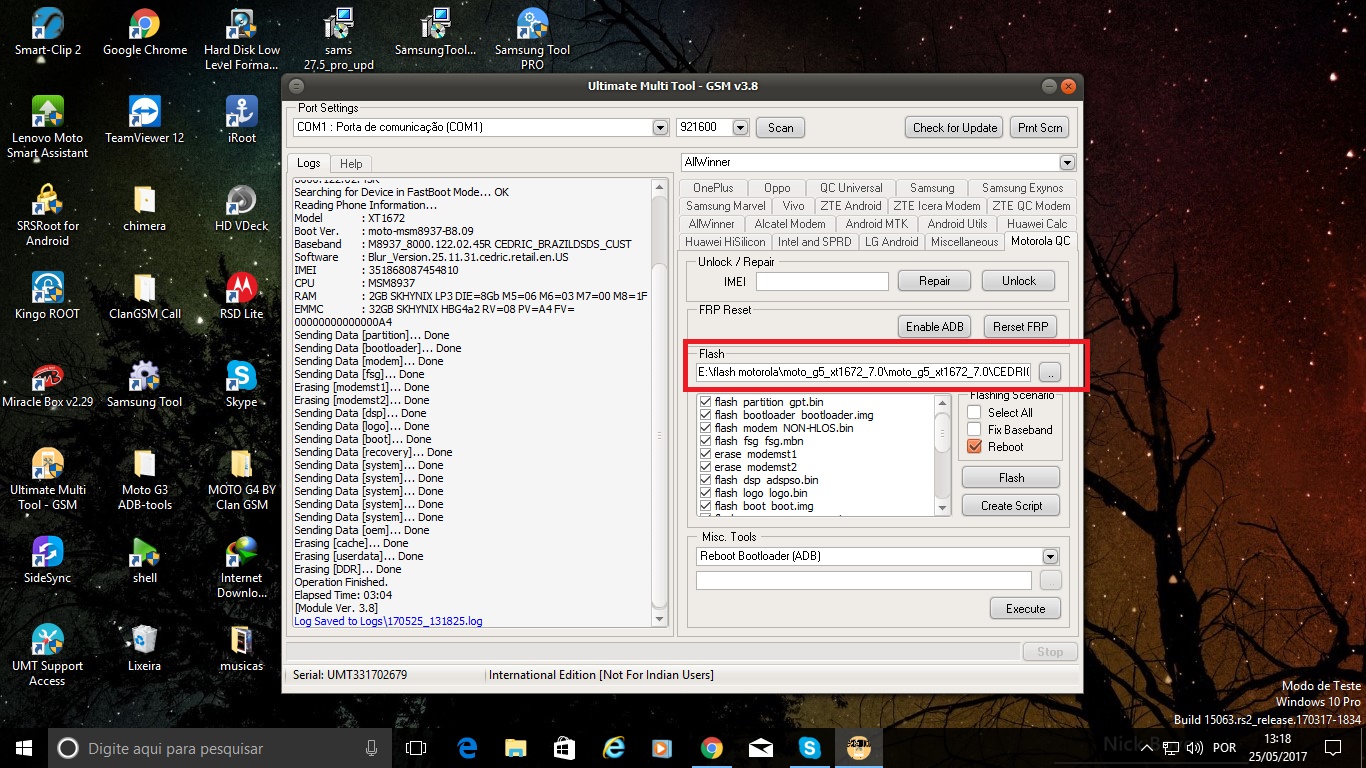The height and width of the screenshot is (768, 1366).
Task: Expand baud rate 921600 dropdown
Action: pos(740,128)
